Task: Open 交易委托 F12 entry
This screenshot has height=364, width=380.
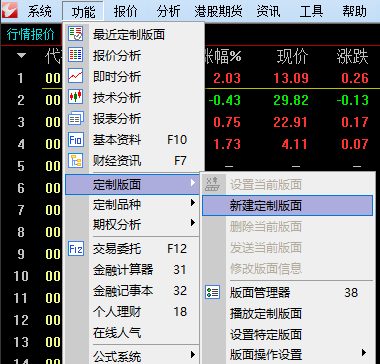Action: [133, 249]
